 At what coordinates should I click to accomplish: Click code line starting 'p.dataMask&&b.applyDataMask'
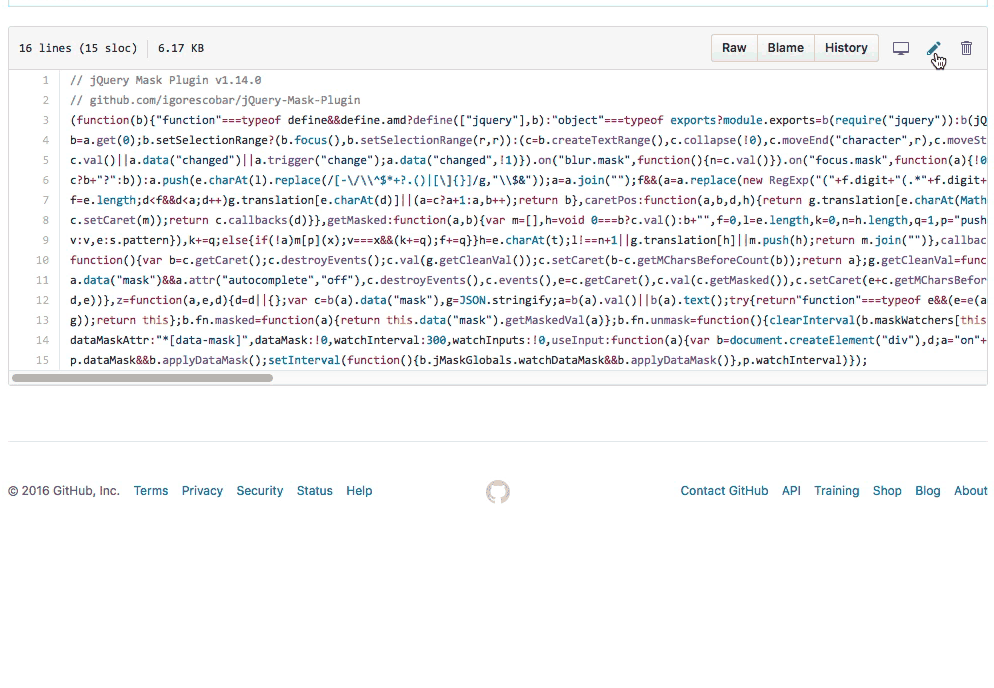point(468,360)
